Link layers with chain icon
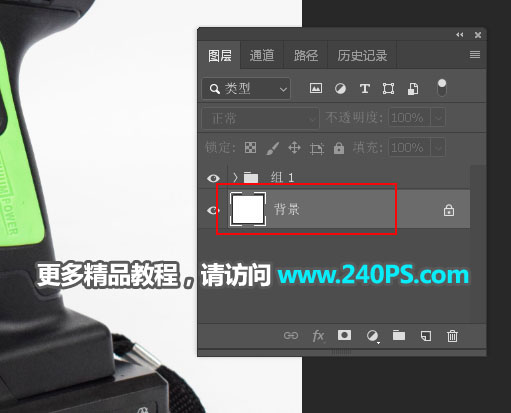The image size is (511, 413). coord(291,335)
